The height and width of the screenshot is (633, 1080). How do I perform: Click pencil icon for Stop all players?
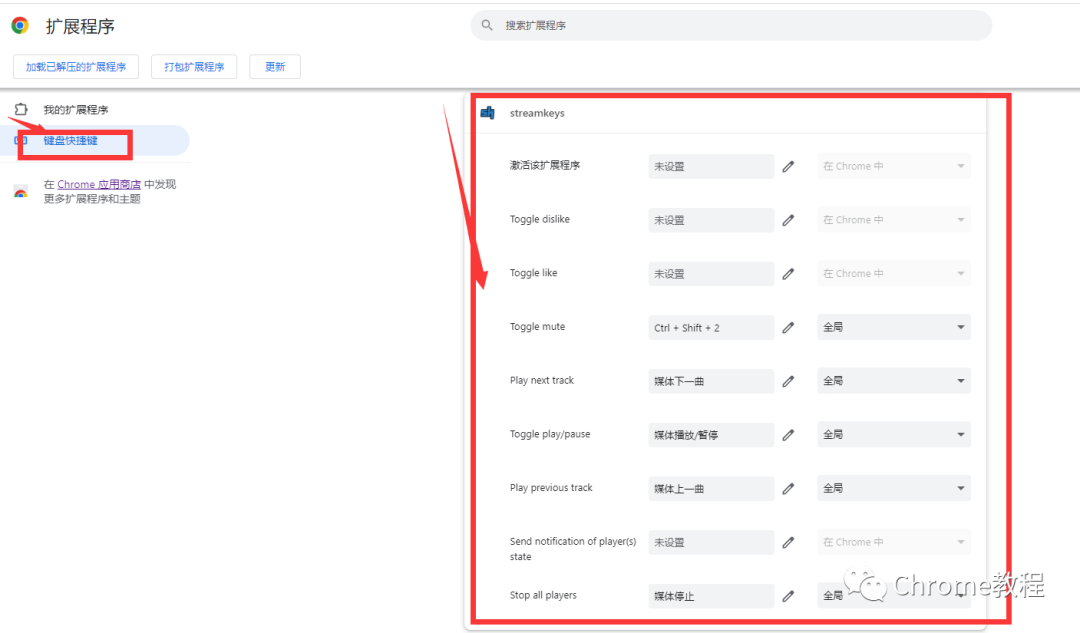click(788, 596)
